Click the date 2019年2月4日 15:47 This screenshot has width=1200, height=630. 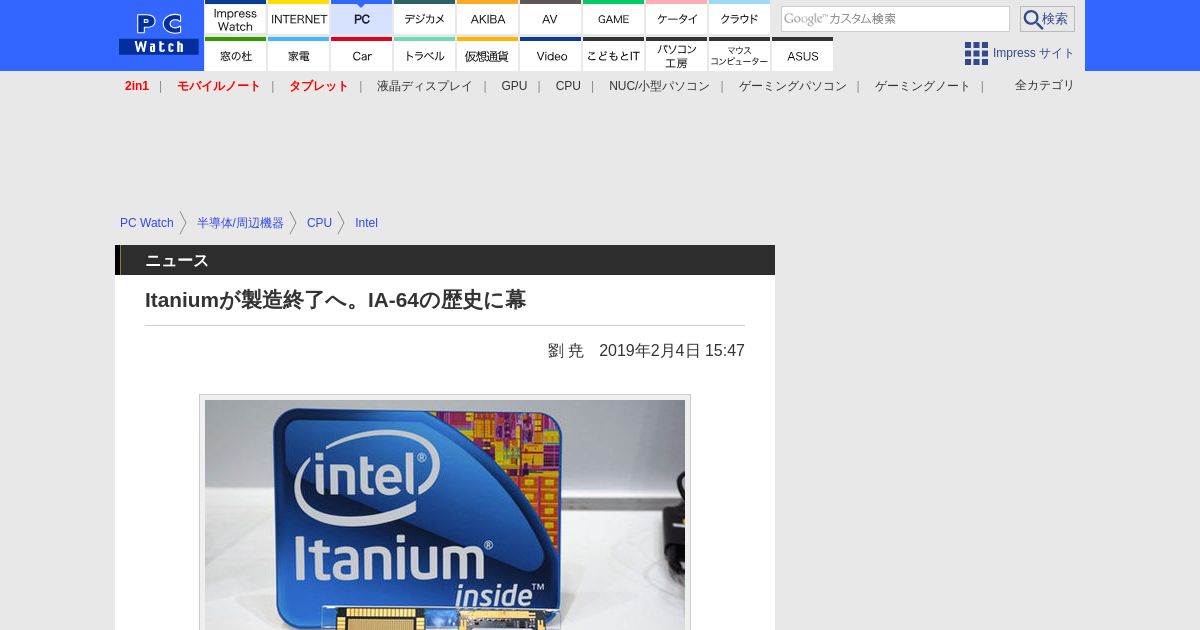pos(672,351)
